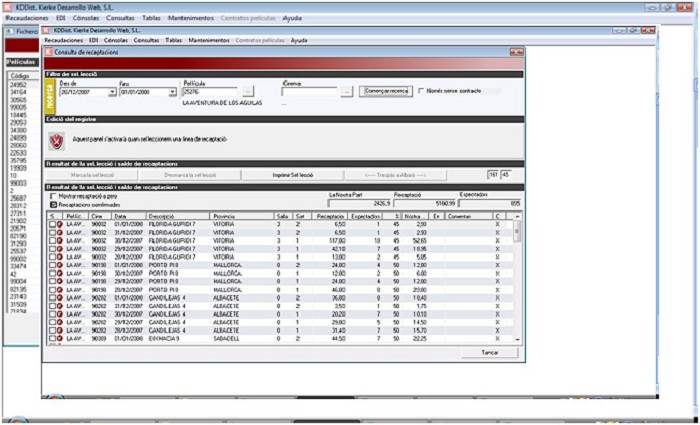This screenshot has width=700, height=425.
Task: Click the red icon of FLORIDA GURIDI 7 29/12/2007 row
Action: tap(59, 249)
